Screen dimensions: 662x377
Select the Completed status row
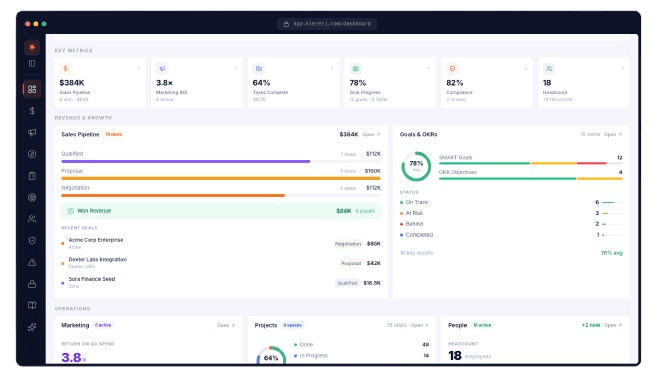point(511,235)
